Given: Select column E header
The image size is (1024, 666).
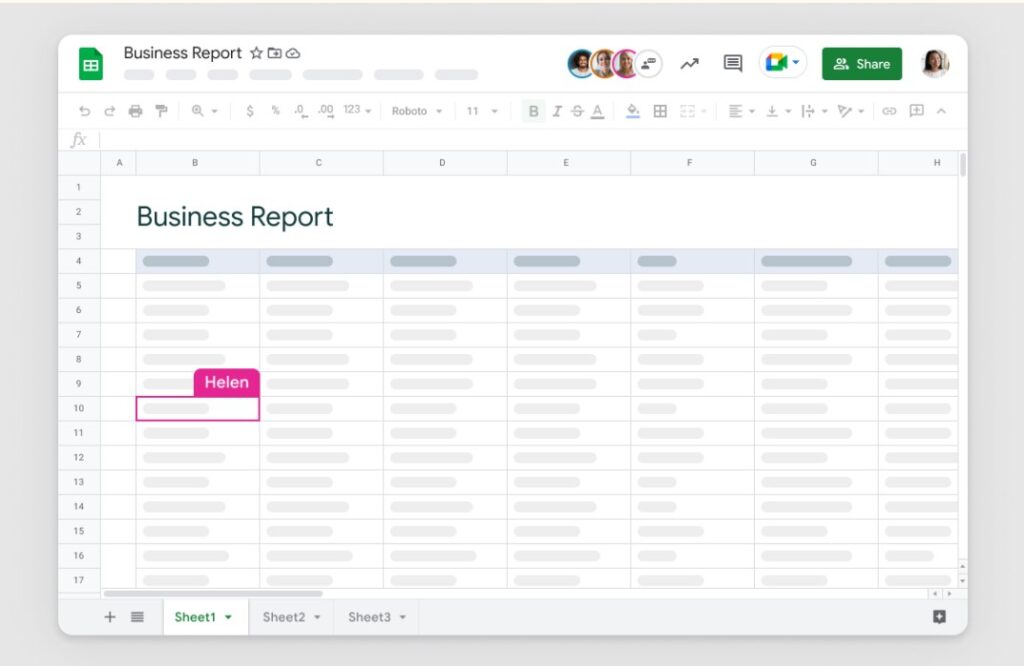Looking at the screenshot, I should 569,163.
